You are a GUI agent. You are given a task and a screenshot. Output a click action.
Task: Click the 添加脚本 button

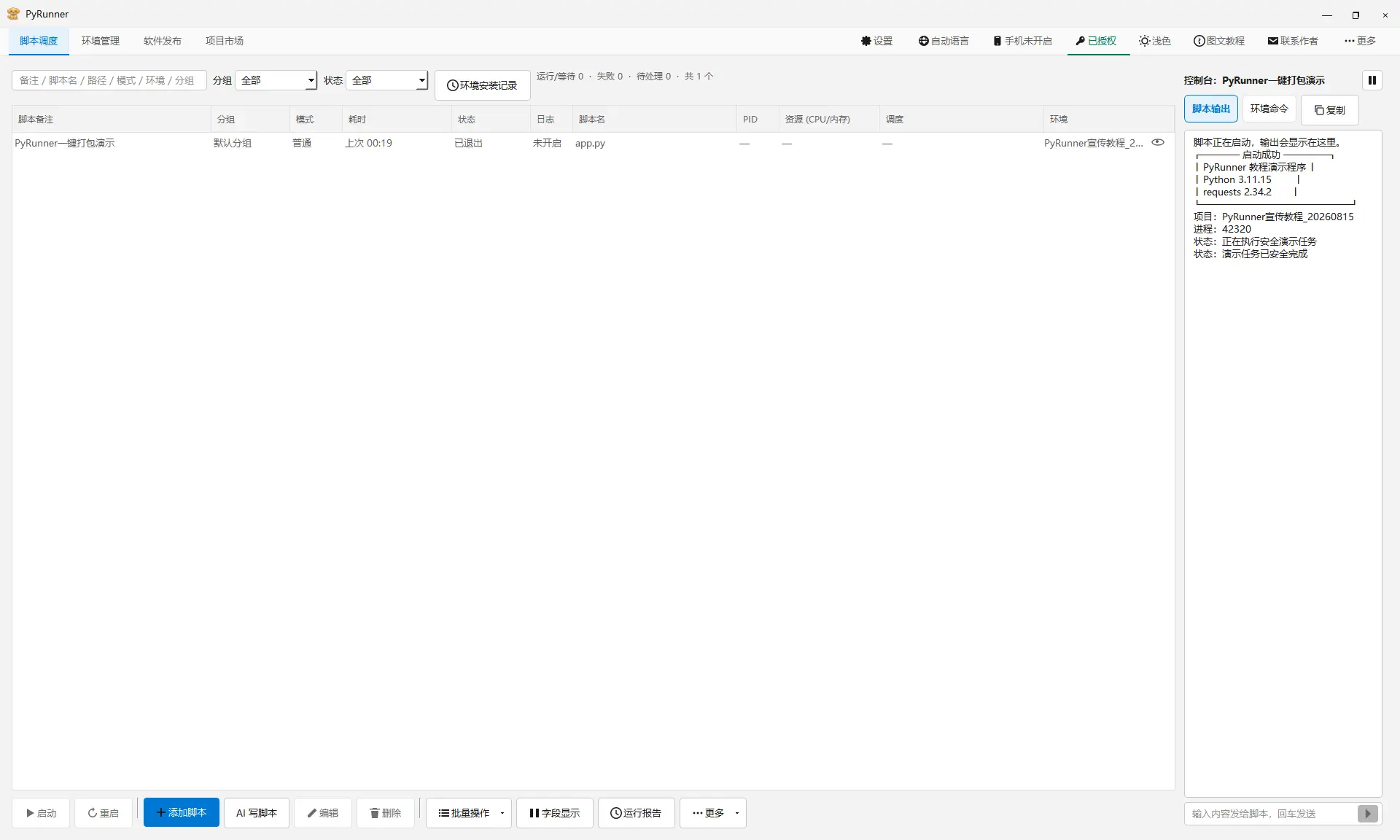[182, 812]
